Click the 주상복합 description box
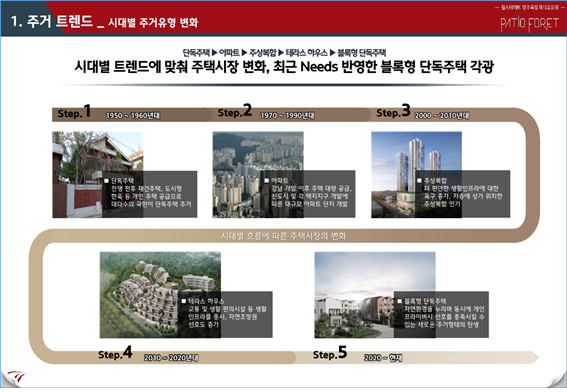 [462, 194]
